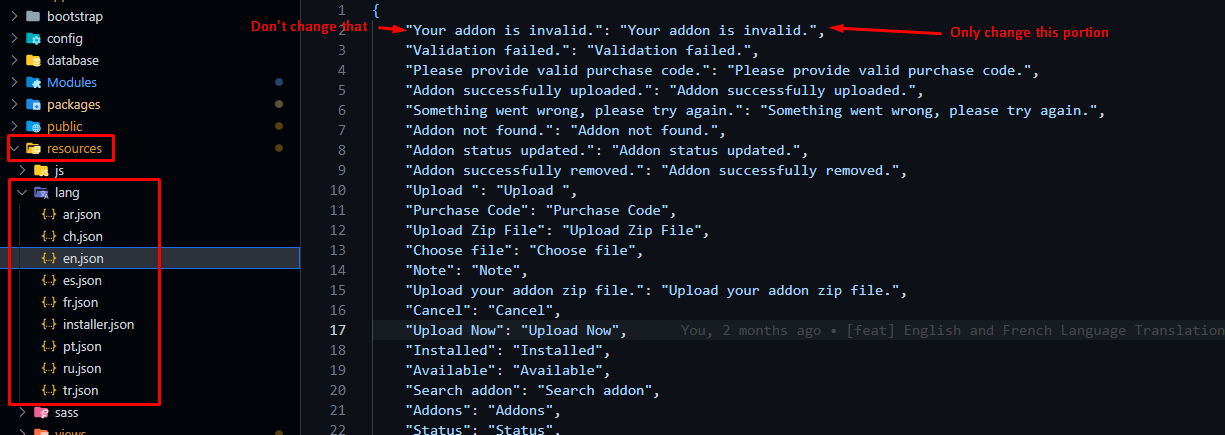Viewport: 1225px width, 435px height.
Task: Click line number 10 in the gutter
Action: (338, 190)
